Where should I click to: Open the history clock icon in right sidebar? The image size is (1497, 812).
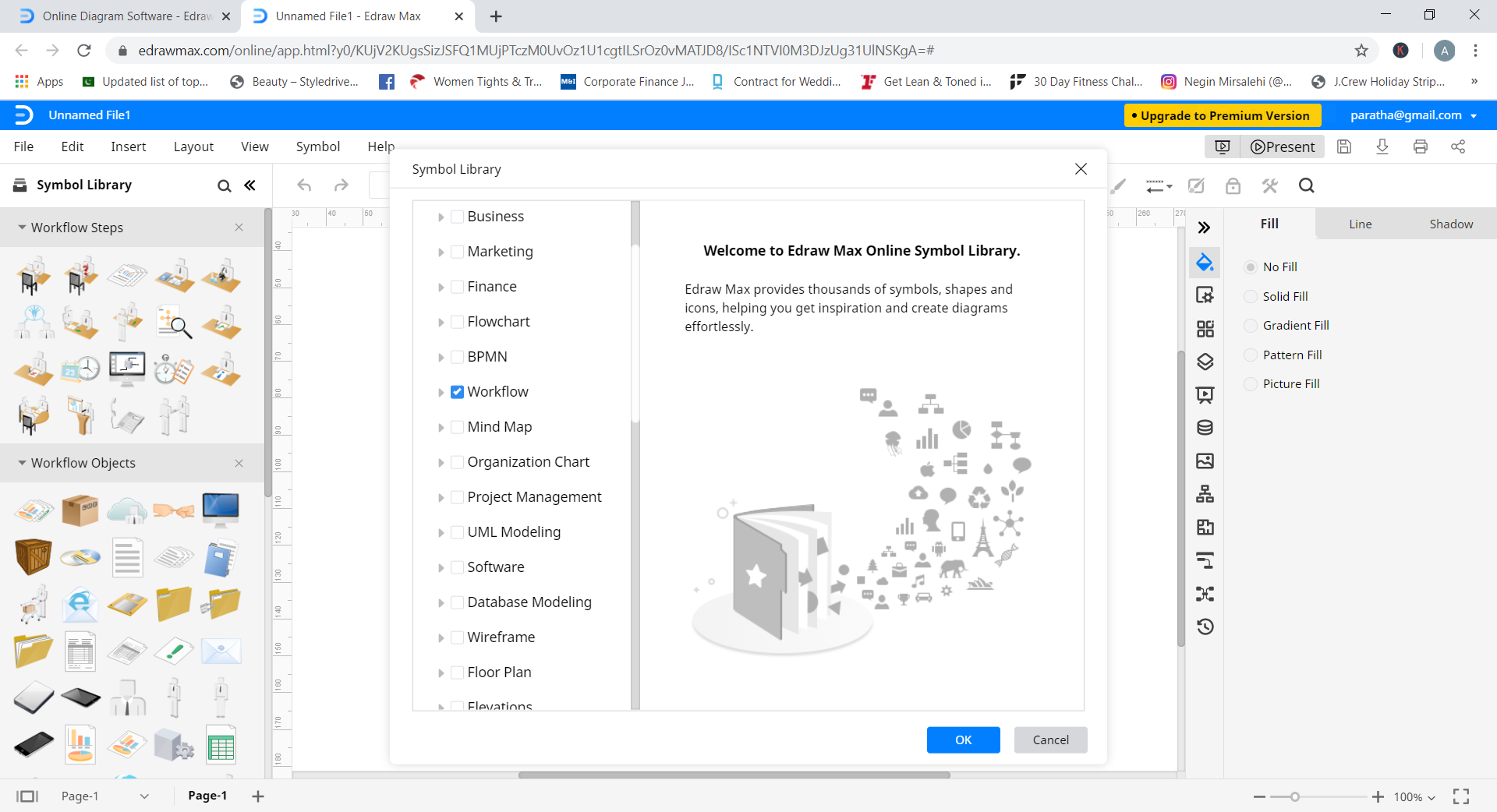[x=1205, y=627]
